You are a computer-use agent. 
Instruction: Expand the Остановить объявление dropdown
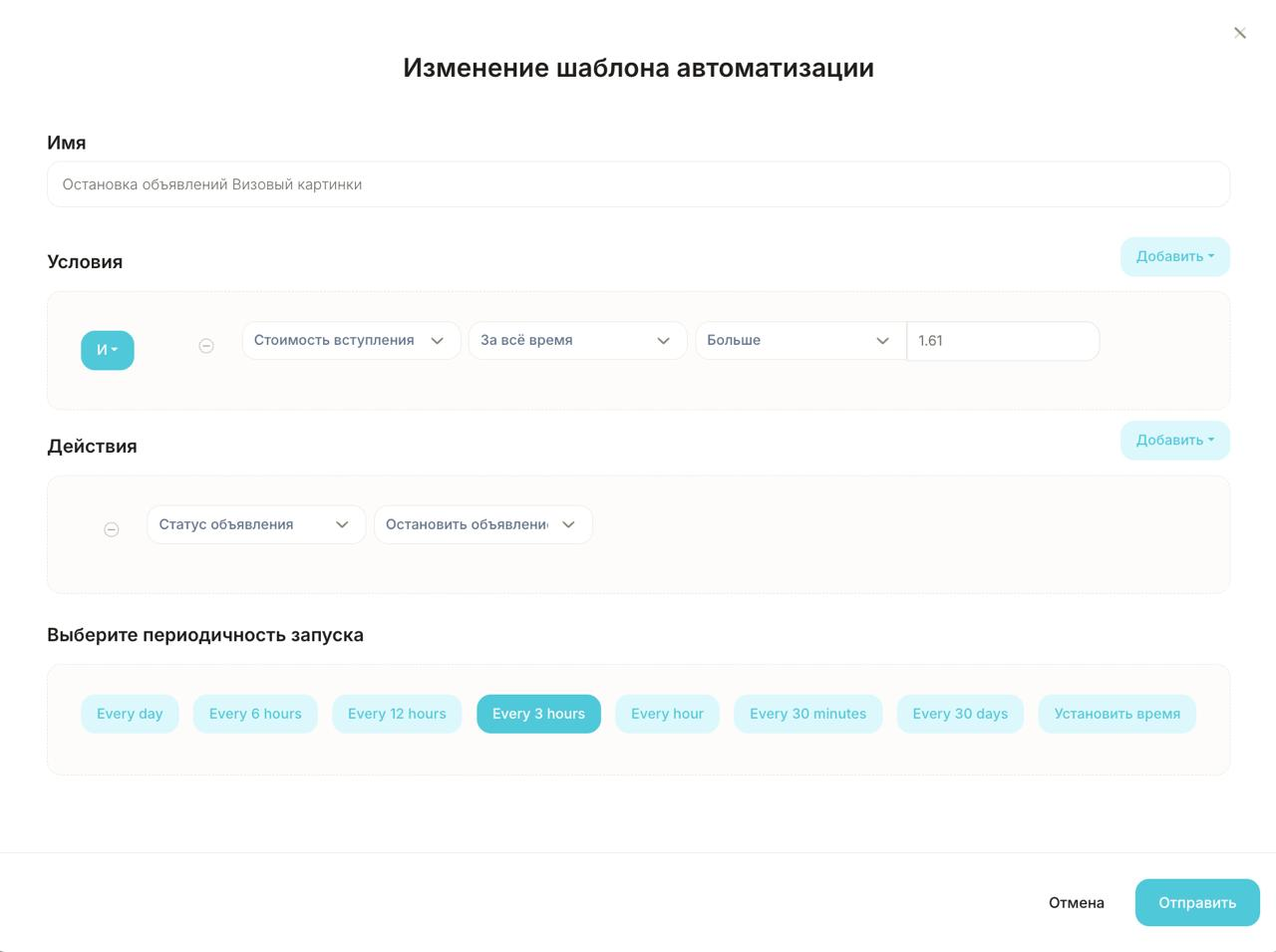(x=482, y=524)
